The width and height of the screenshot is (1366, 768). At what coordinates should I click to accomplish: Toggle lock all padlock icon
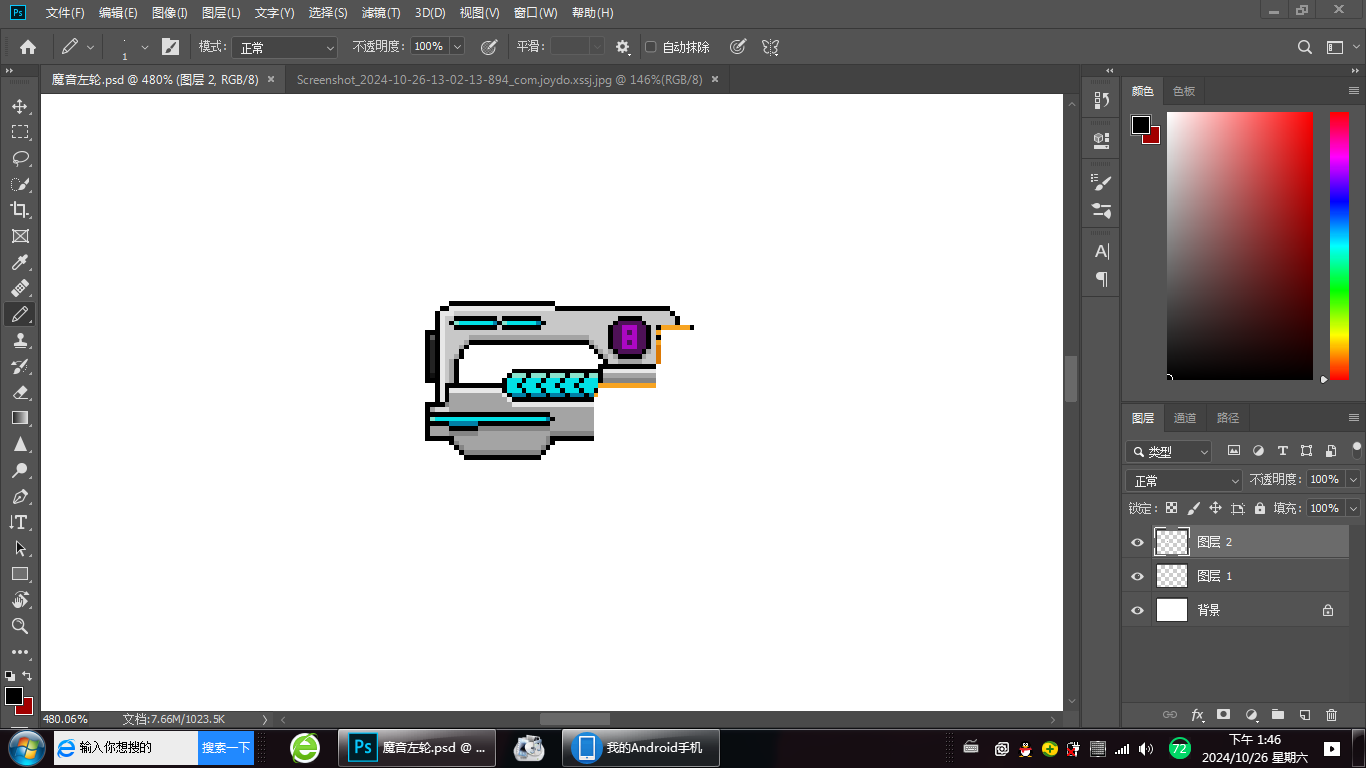point(1259,508)
